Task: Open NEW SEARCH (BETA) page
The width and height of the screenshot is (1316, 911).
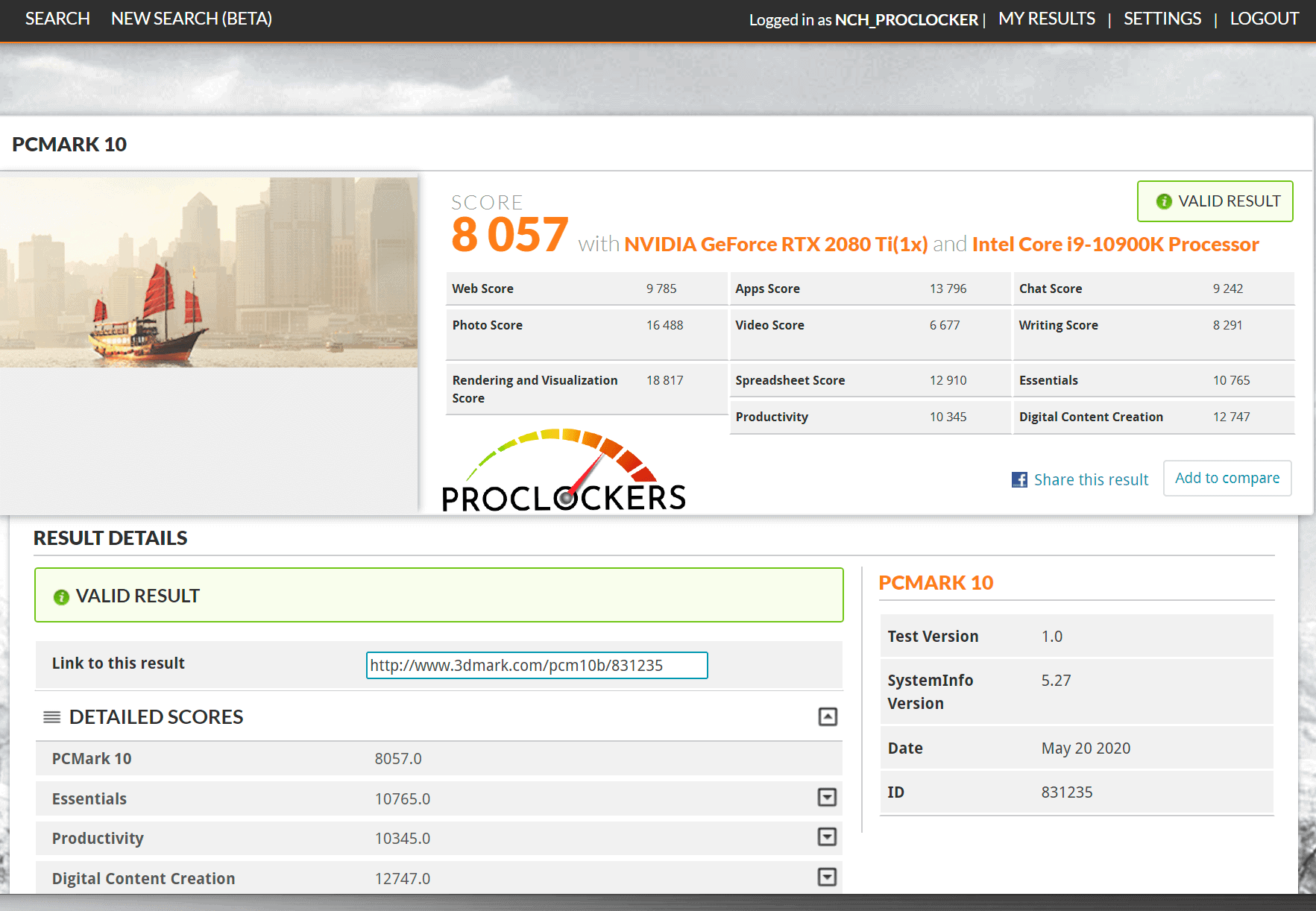Action: pyautogui.click(x=192, y=19)
